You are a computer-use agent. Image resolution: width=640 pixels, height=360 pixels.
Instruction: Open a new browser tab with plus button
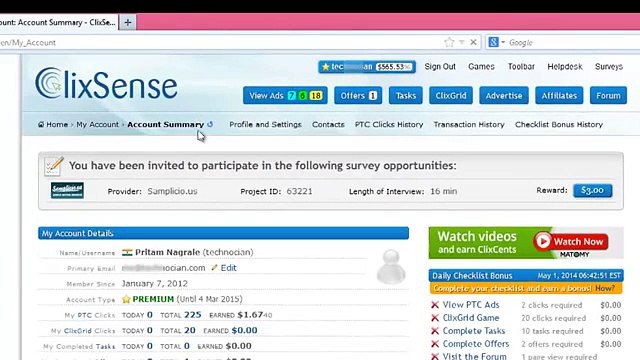point(128,22)
